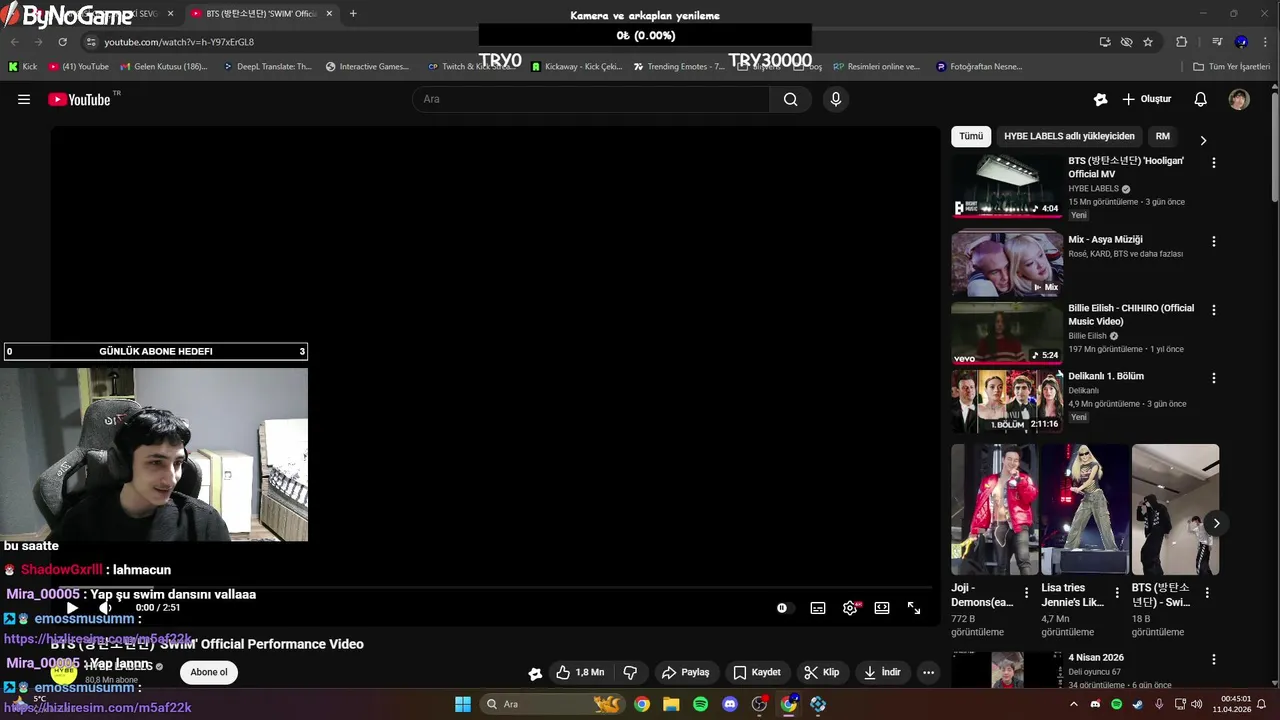Click the address bar URL
This screenshot has height=720, width=1280.
pos(179,42)
